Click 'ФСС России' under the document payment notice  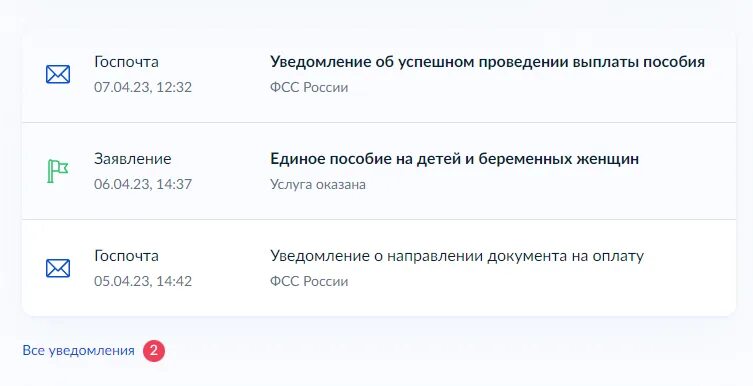pyautogui.click(x=309, y=281)
